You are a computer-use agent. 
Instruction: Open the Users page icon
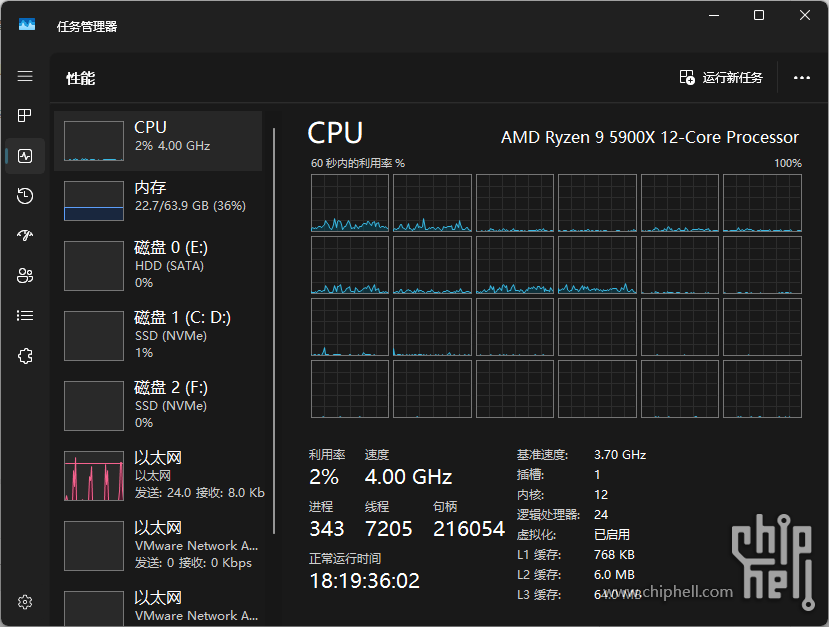(25, 276)
